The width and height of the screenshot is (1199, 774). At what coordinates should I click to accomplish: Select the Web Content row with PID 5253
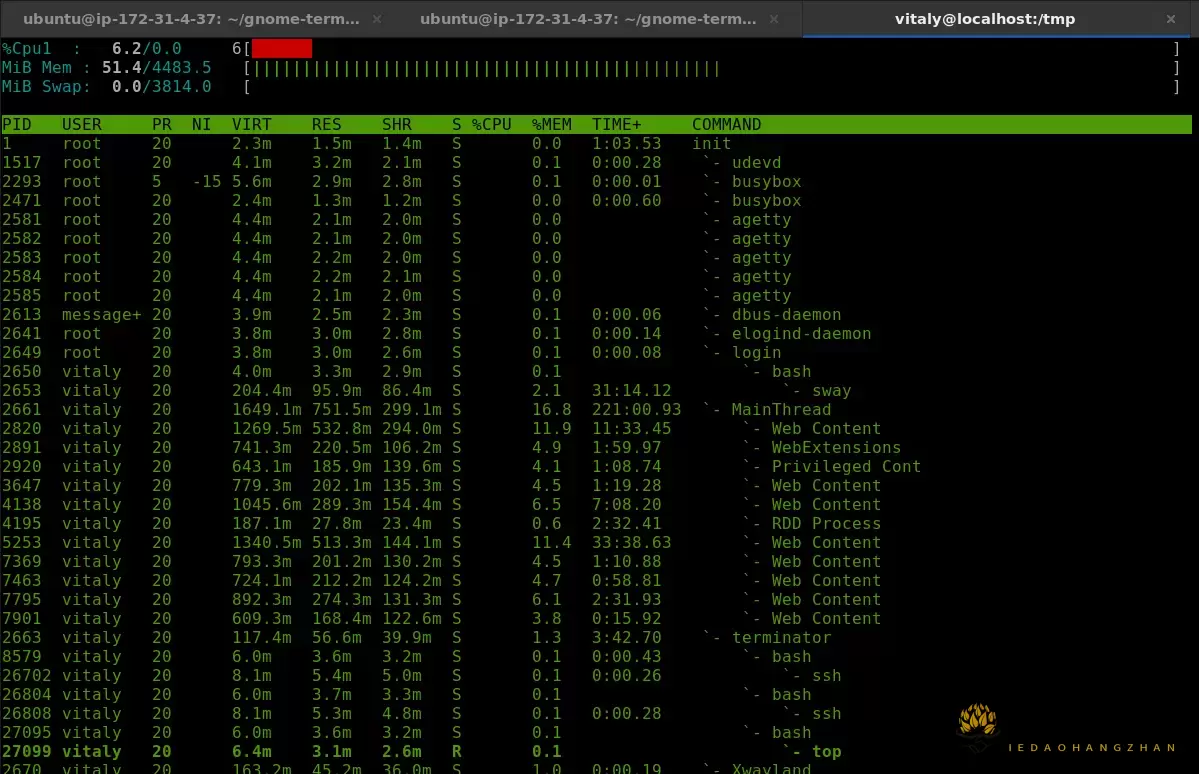pyautogui.click(x=596, y=543)
